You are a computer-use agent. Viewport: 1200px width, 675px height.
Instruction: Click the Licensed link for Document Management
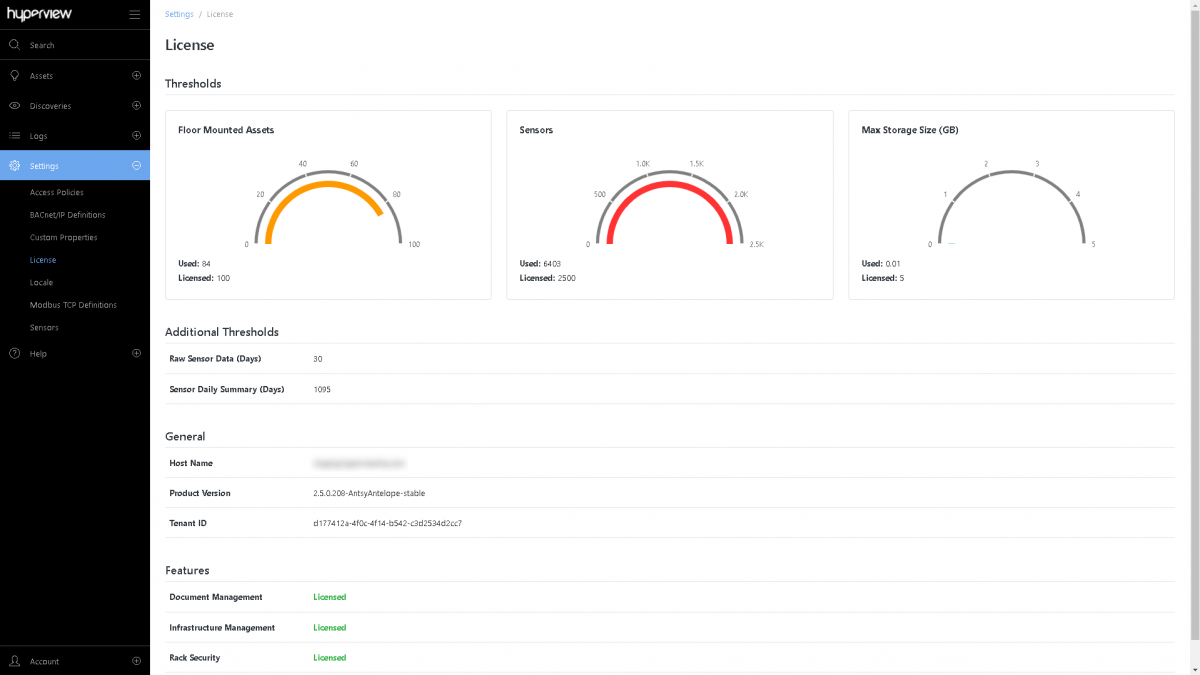tap(330, 597)
